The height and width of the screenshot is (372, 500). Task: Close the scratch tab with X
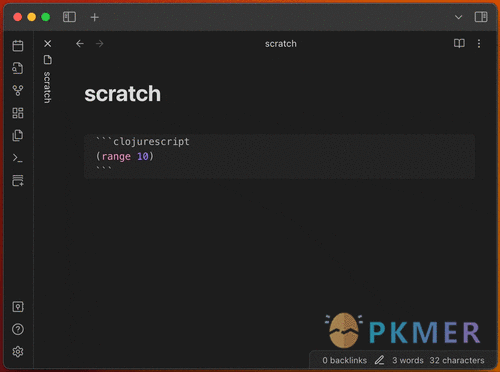[48, 44]
